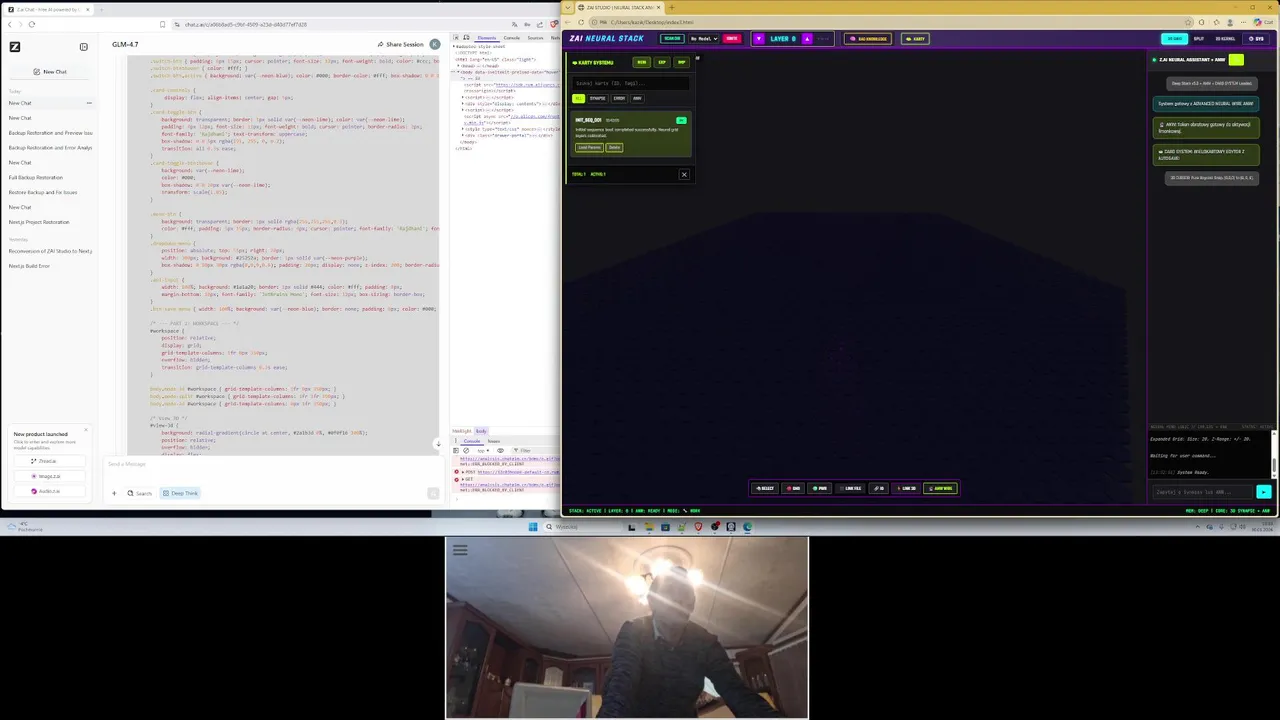Open 'Next.js Project Restoration' chat entry
The image size is (1280, 720).
pos(39,222)
